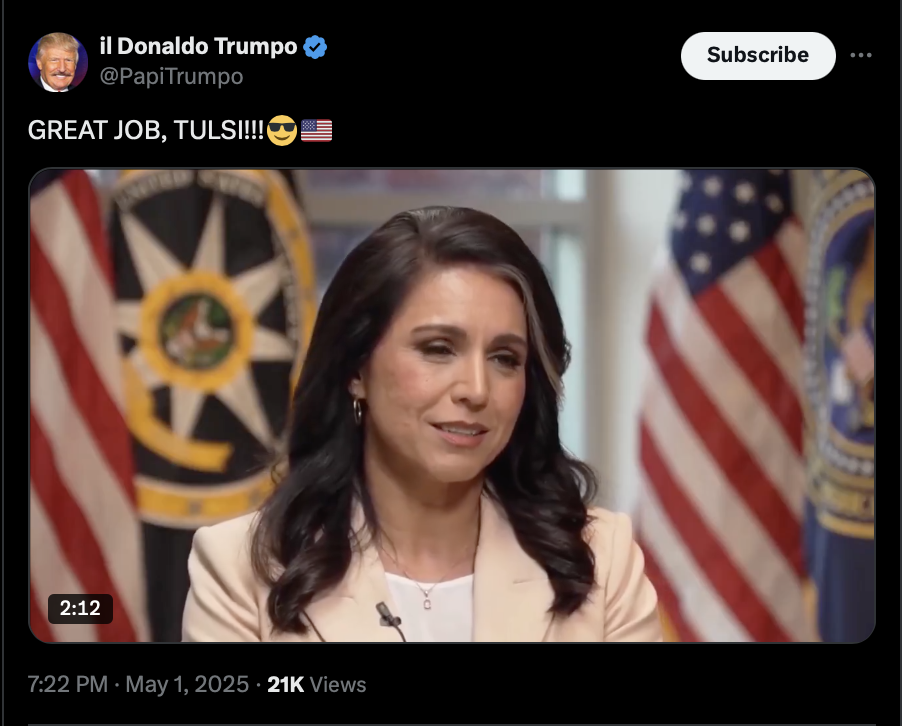Subscribe to il Donaldo Trumpo
This screenshot has width=902, height=726.
758,55
